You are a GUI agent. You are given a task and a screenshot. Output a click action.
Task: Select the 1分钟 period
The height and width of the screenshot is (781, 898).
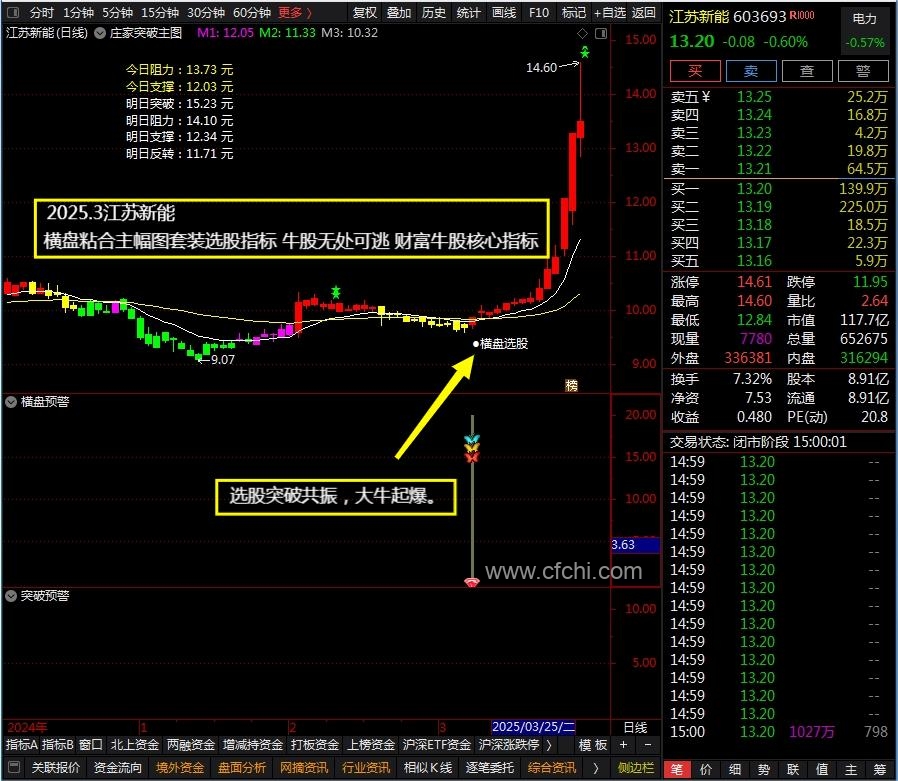click(x=78, y=13)
